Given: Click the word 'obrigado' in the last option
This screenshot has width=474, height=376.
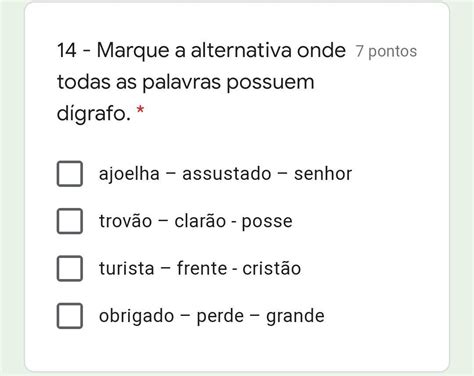Looking at the screenshot, I should click(136, 316).
